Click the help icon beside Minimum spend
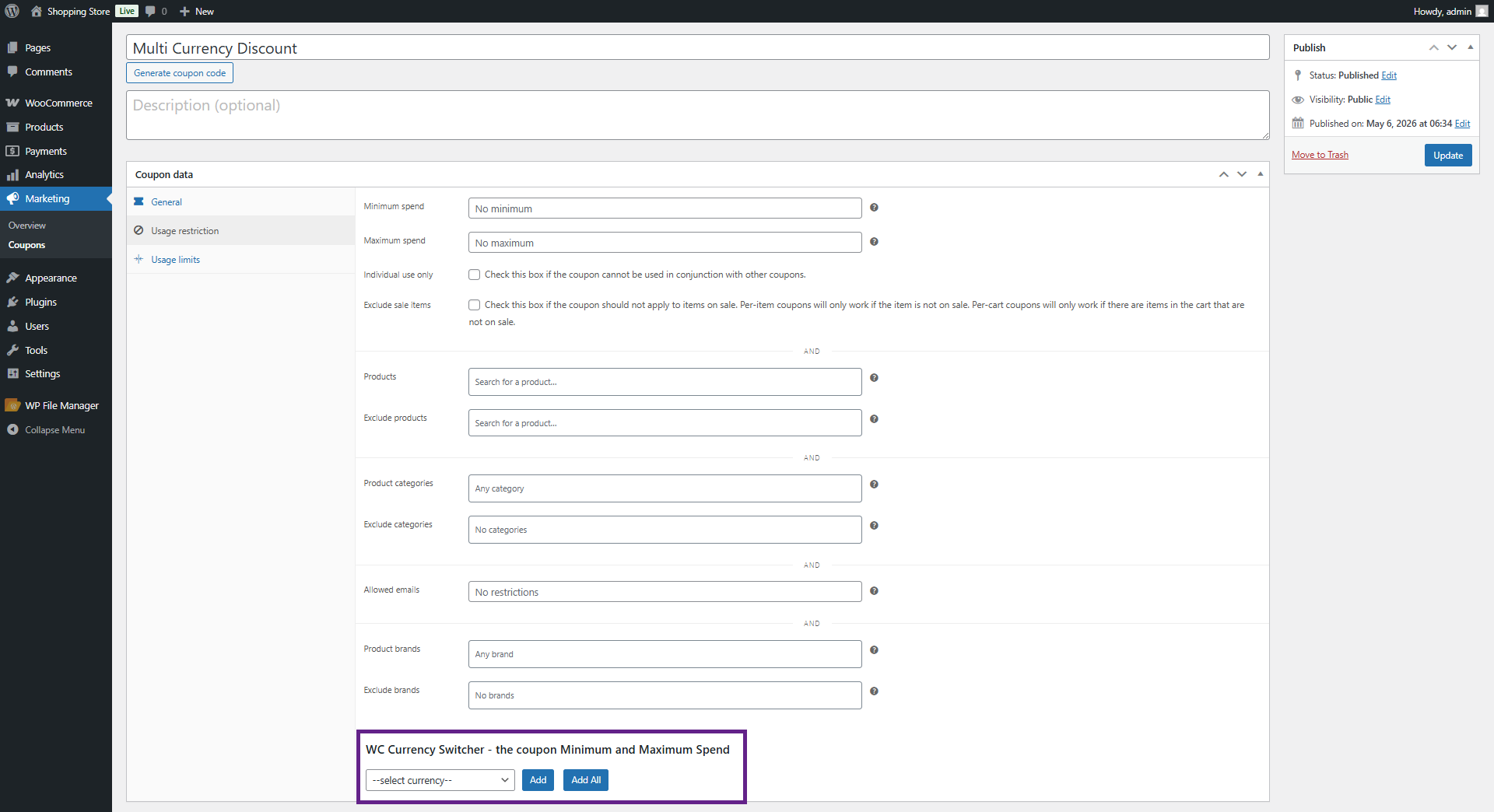This screenshot has height=812, width=1494. [x=874, y=208]
